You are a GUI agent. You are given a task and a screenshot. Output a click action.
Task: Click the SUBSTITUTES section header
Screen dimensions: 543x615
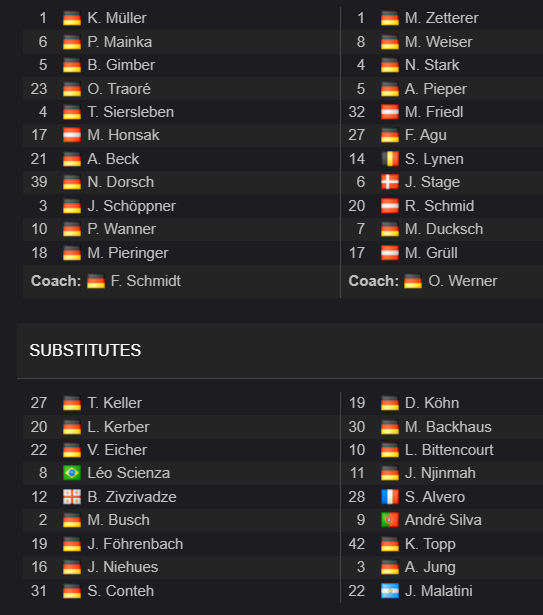tap(85, 350)
